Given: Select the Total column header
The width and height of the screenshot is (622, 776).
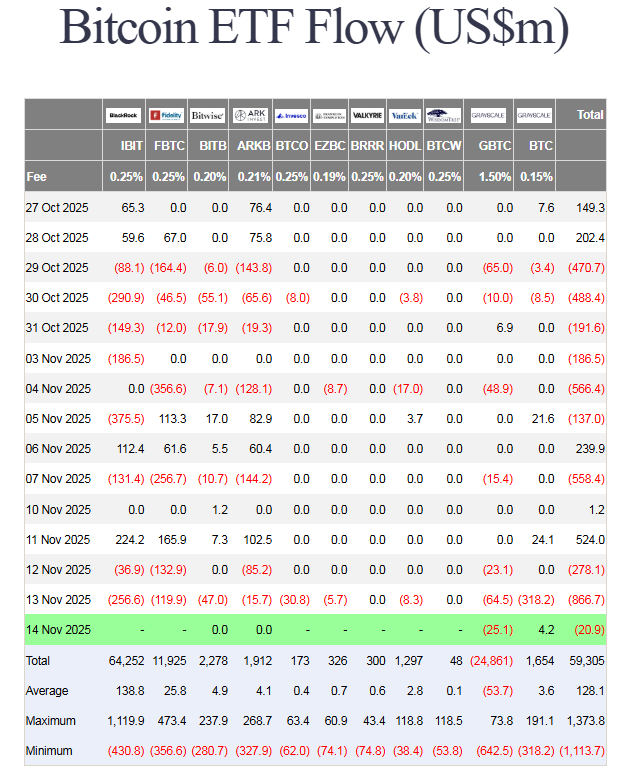Looking at the screenshot, I should pyautogui.click(x=590, y=115).
